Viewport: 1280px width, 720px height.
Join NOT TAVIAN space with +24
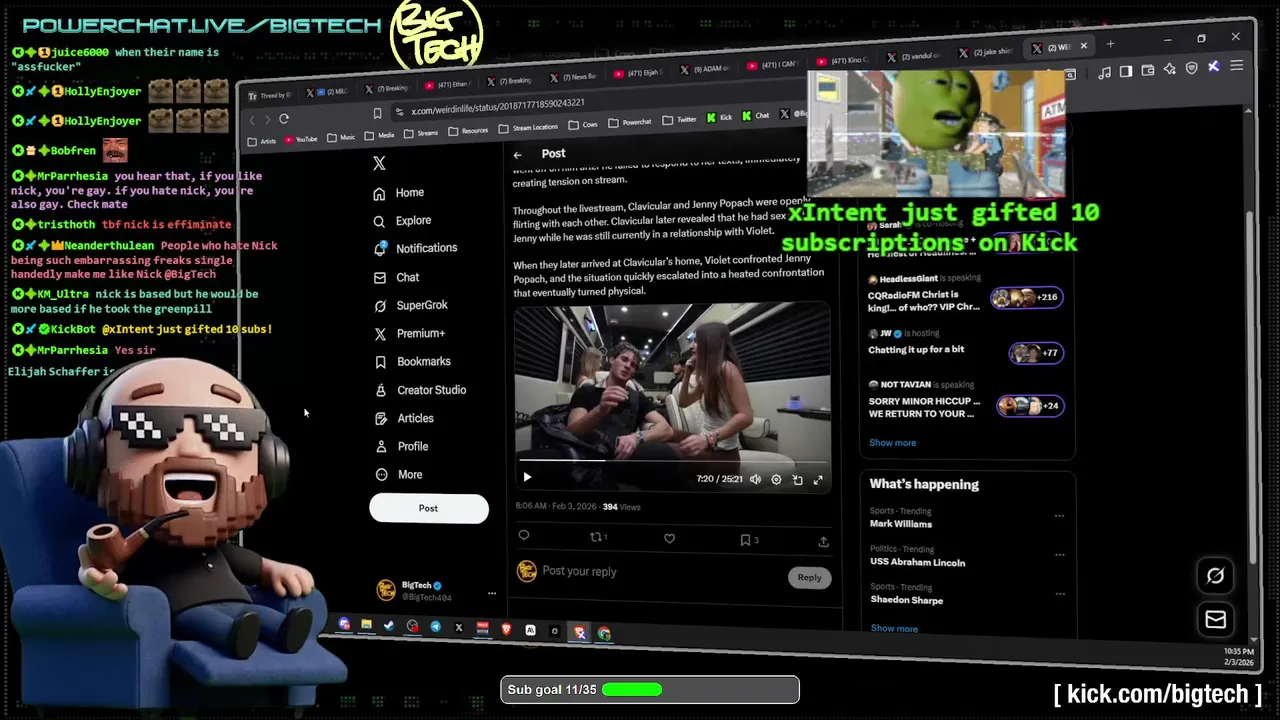[x=1028, y=406]
